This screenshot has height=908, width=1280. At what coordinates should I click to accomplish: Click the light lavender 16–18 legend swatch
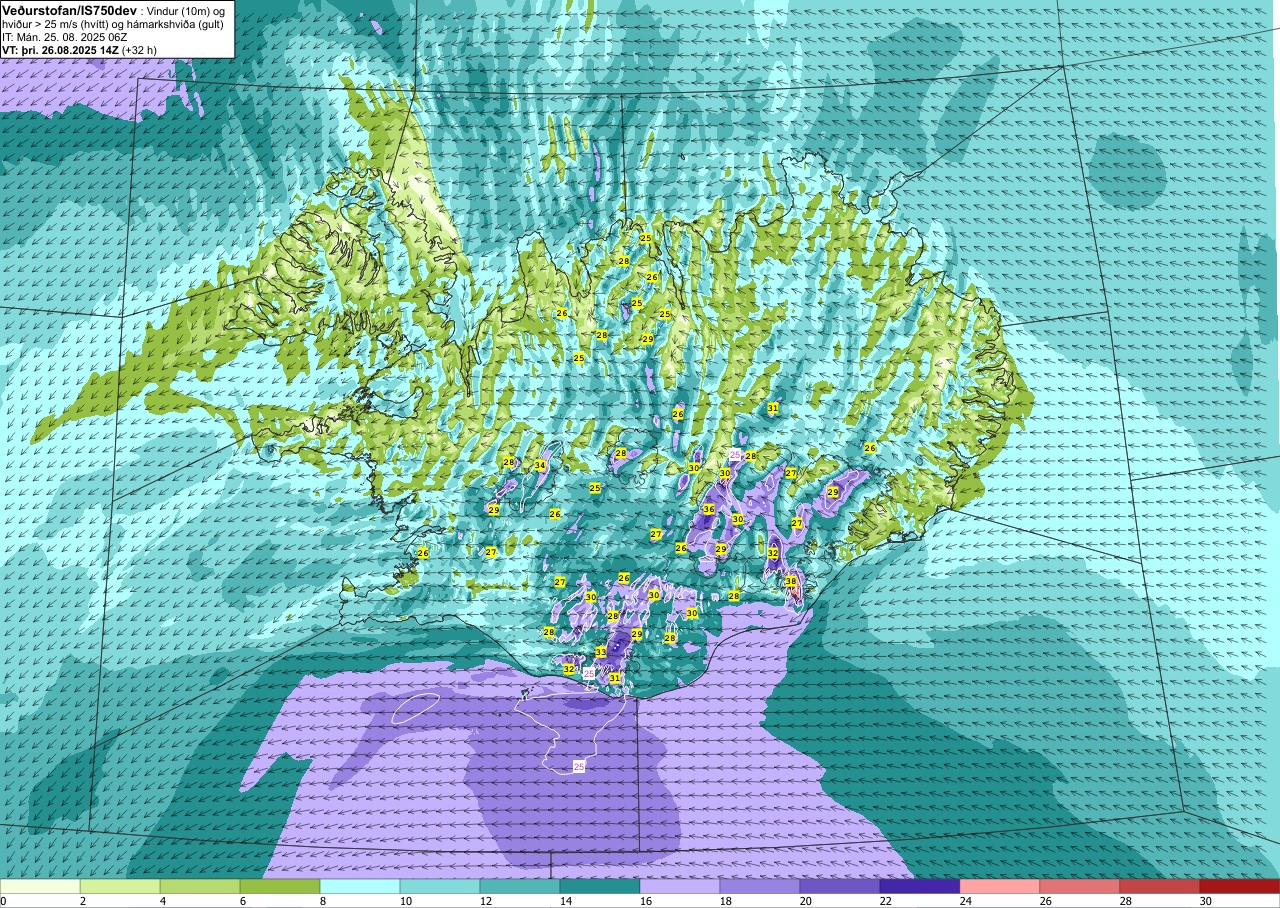[x=680, y=886]
